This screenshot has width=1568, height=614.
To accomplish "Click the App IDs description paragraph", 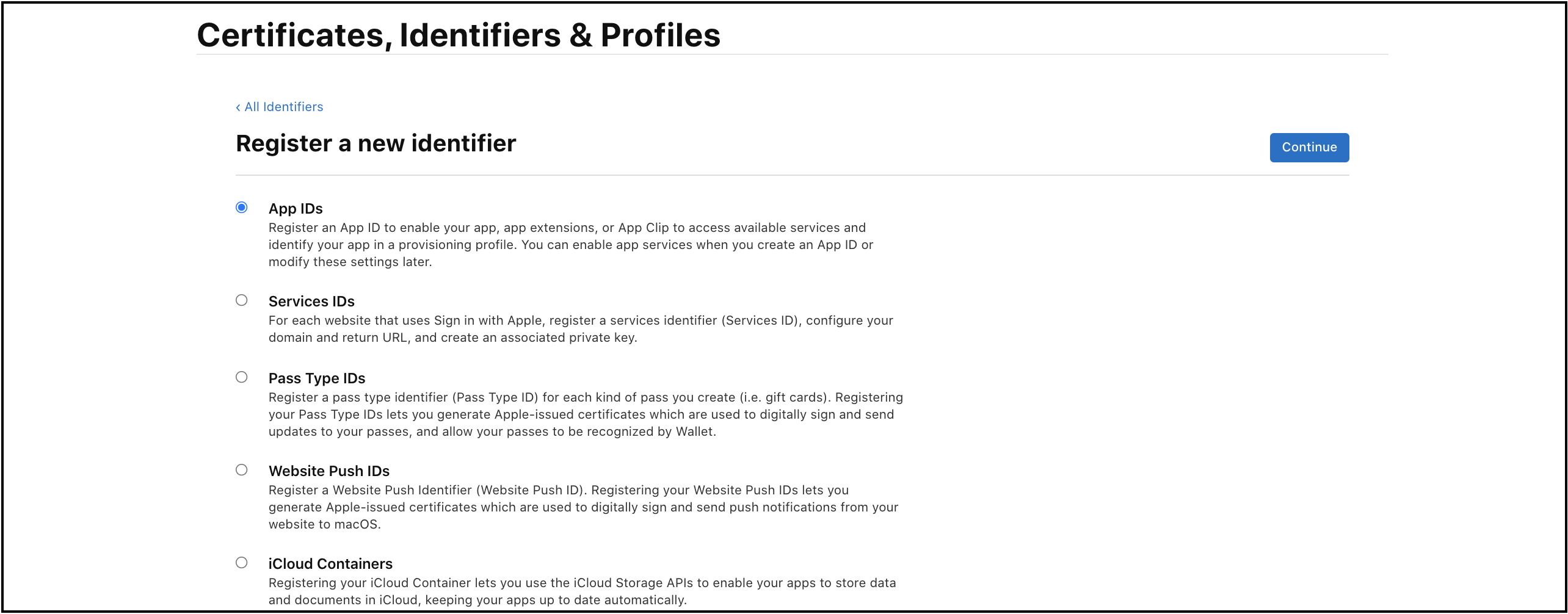I will (x=571, y=245).
